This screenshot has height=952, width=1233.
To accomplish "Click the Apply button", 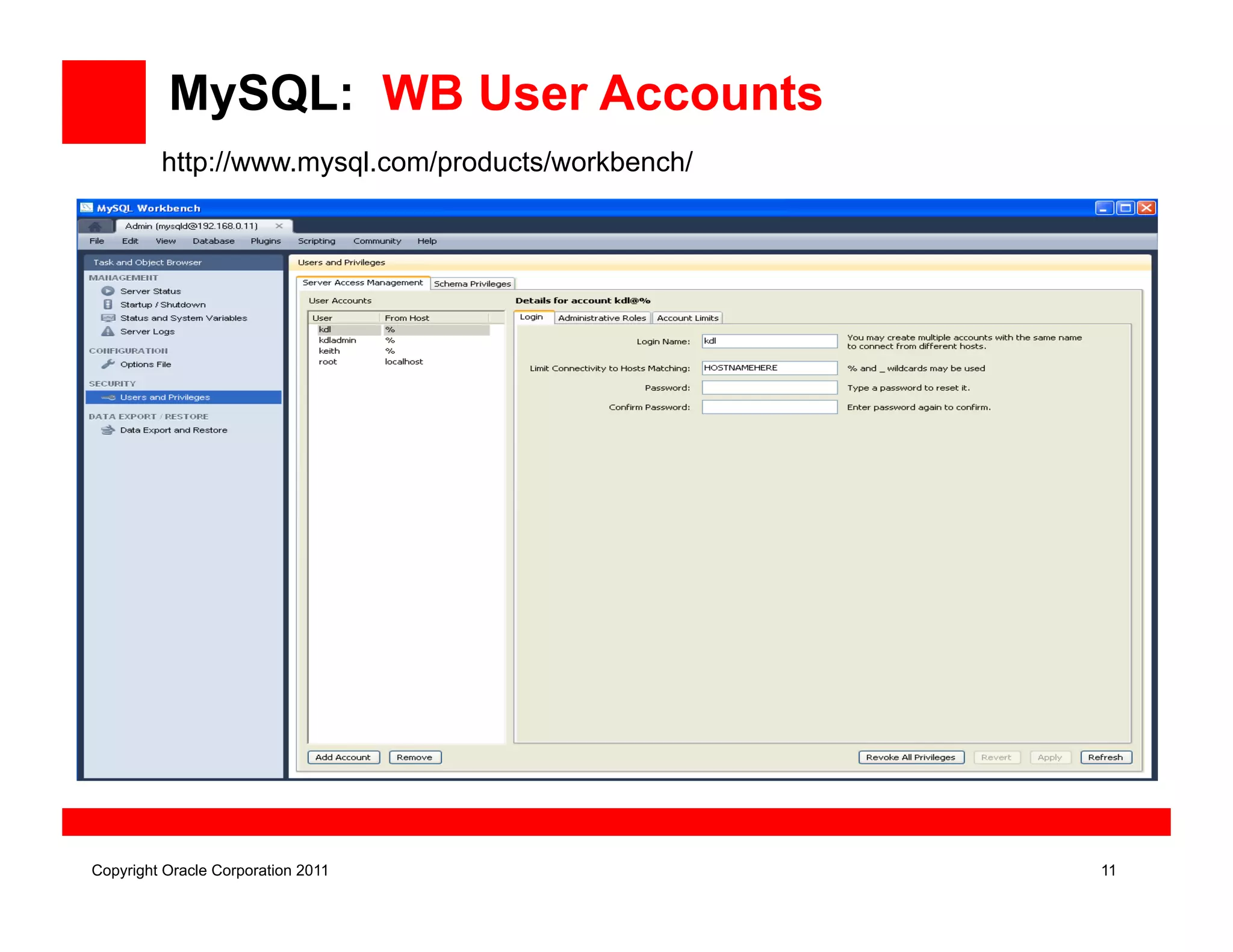I will (x=1050, y=758).
